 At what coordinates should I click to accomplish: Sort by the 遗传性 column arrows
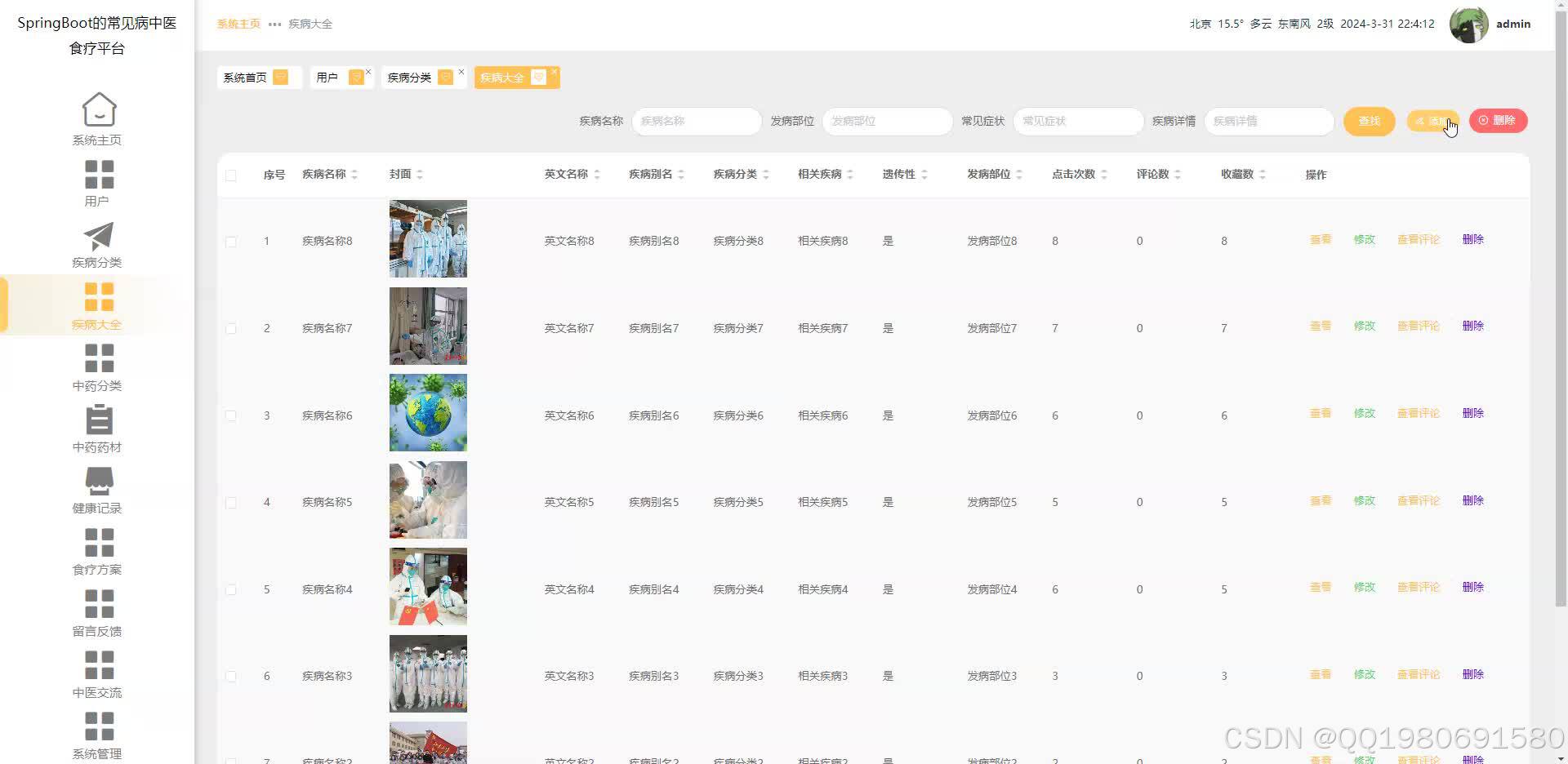tap(924, 175)
